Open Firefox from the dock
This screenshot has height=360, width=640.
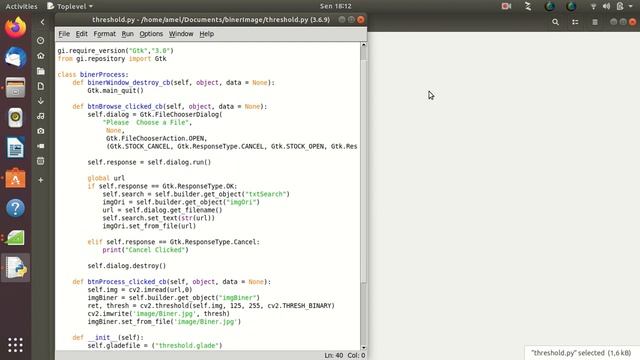[15, 28]
